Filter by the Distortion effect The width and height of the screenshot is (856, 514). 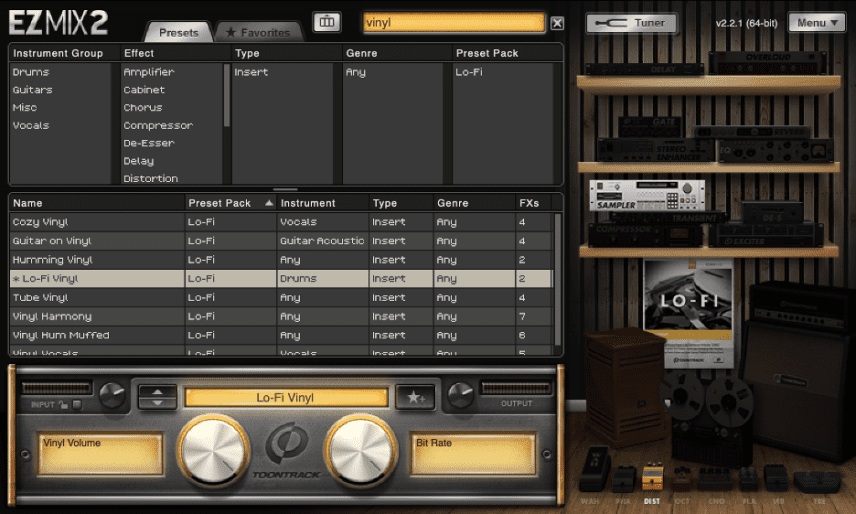(x=151, y=178)
